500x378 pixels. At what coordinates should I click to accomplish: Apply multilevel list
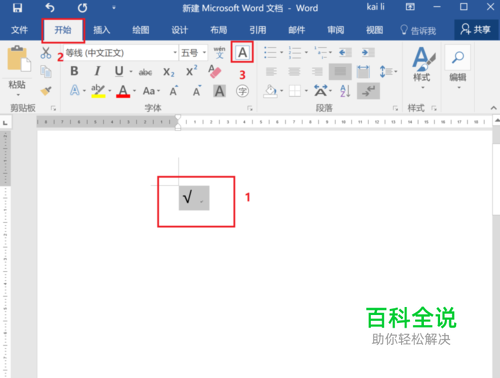click(320, 52)
